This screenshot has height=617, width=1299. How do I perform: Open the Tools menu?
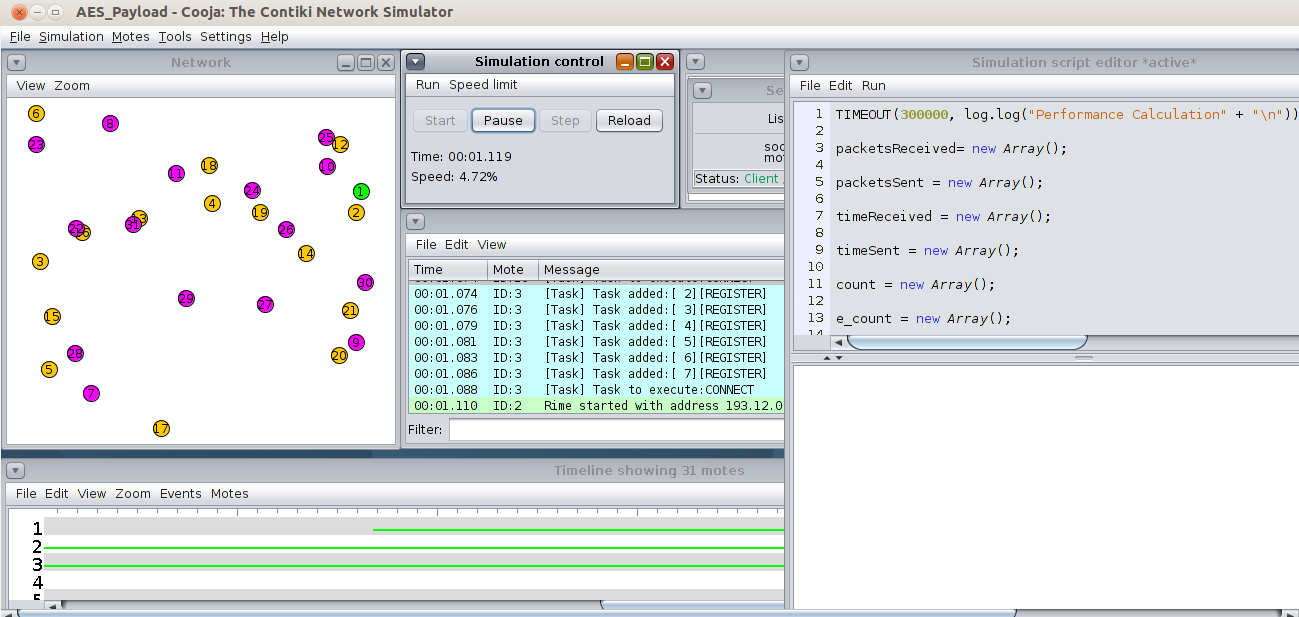pyautogui.click(x=174, y=37)
